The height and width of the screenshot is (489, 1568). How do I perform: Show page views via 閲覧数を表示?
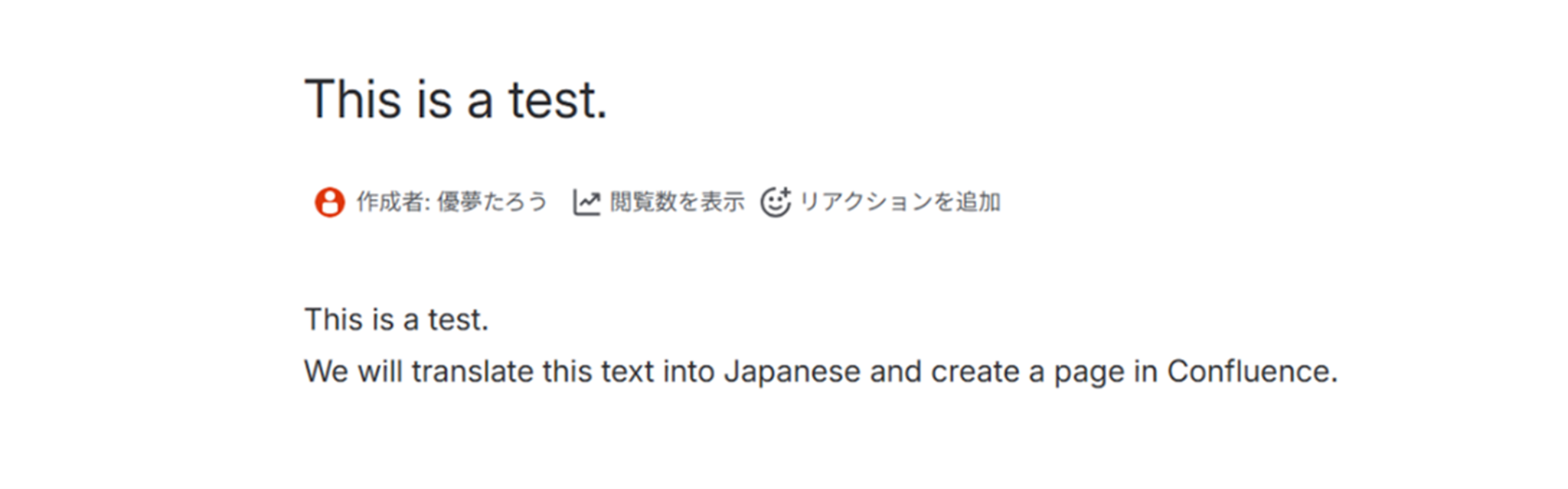pyautogui.click(x=677, y=202)
